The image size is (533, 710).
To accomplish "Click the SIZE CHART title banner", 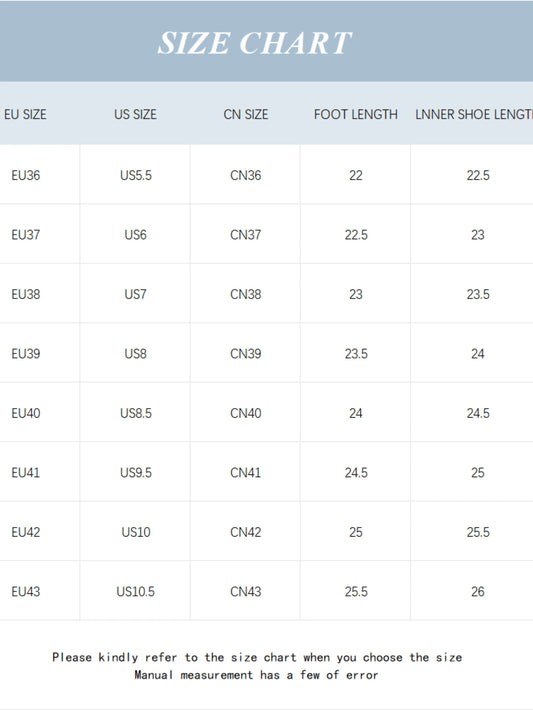I will tap(266, 41).
